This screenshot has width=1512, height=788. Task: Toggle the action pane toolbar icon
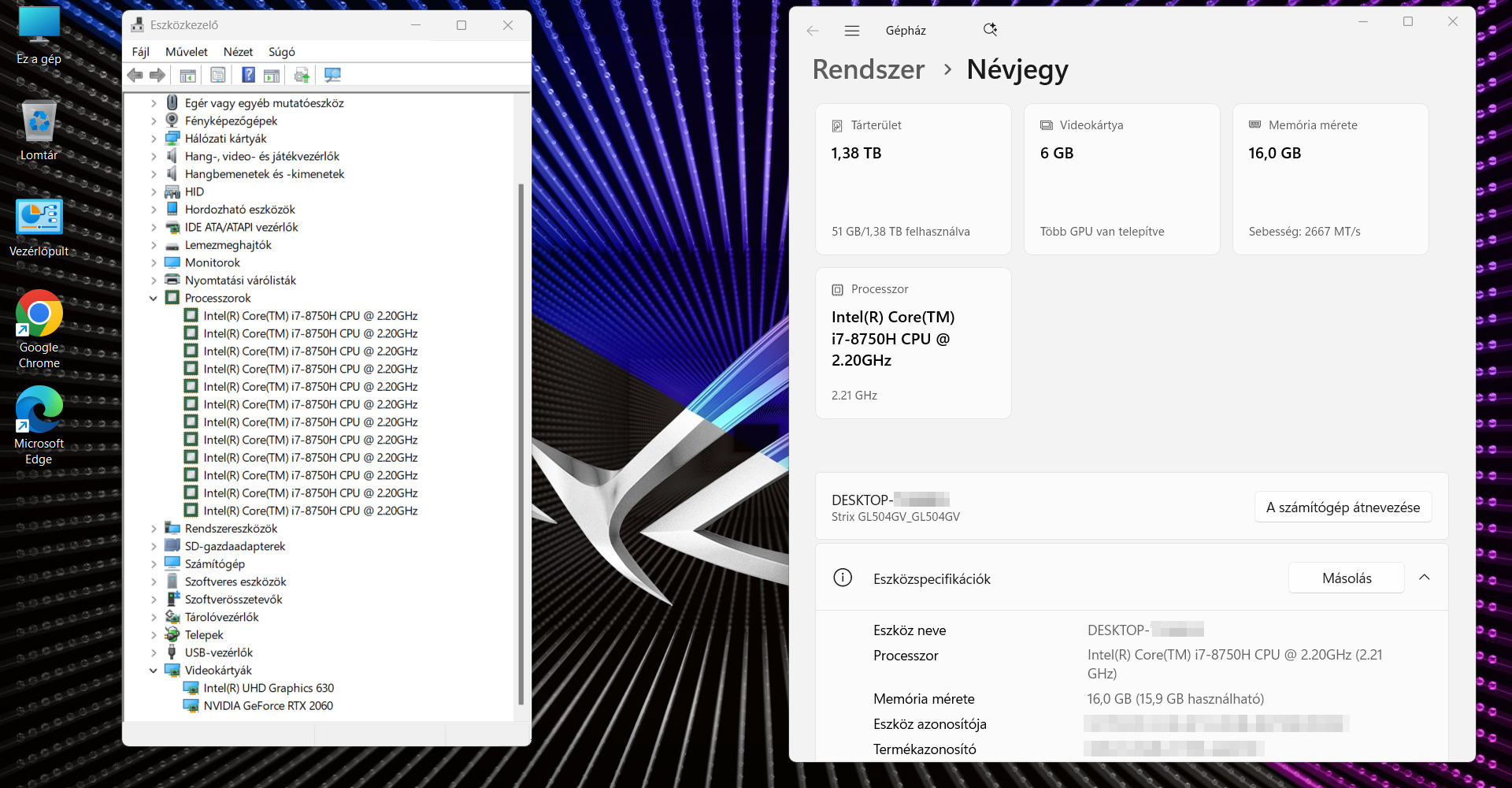(272, 75)
